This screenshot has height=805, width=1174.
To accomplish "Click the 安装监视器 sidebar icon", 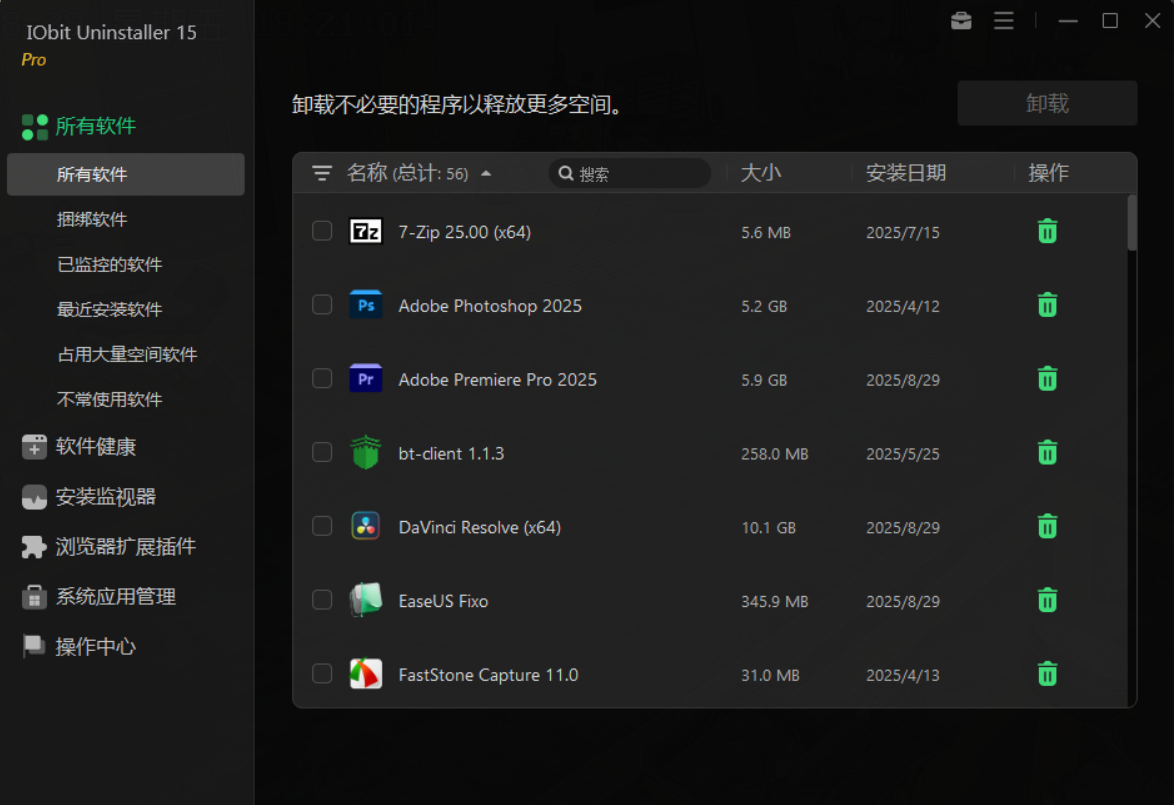I will point(34,496).
